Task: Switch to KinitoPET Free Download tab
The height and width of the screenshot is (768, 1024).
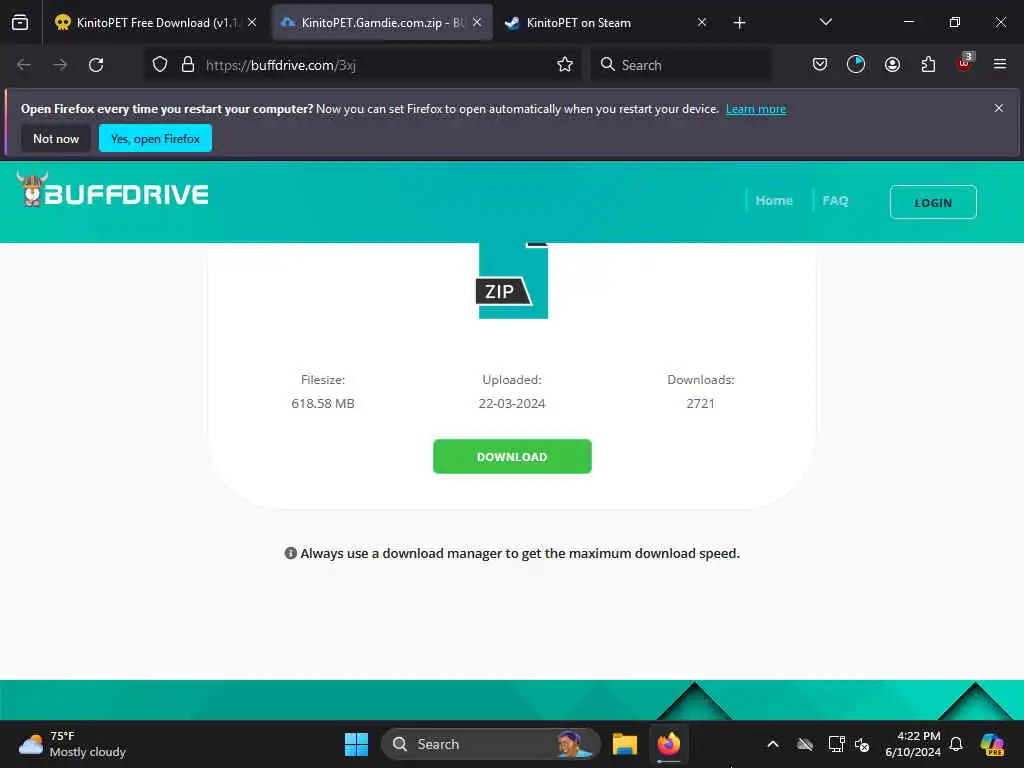Action: (x=155, y=23)
